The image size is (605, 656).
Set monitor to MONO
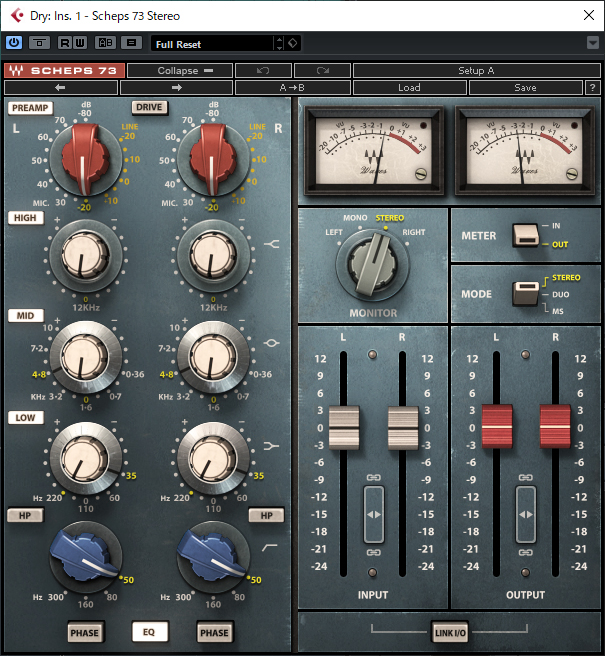pyautogui.click(x=355, y=218)
